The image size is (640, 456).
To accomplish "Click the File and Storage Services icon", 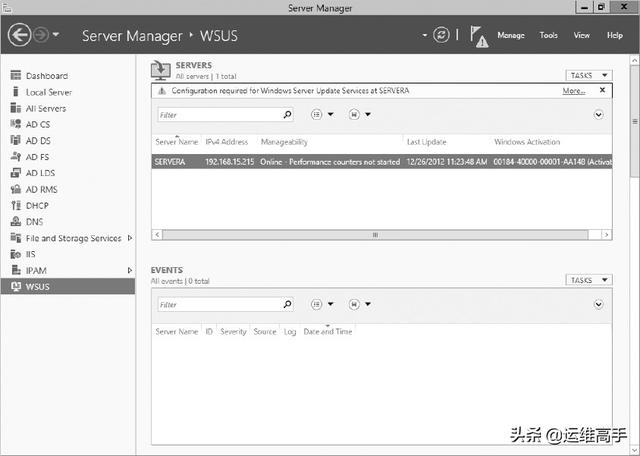I will tap(16, 238).
